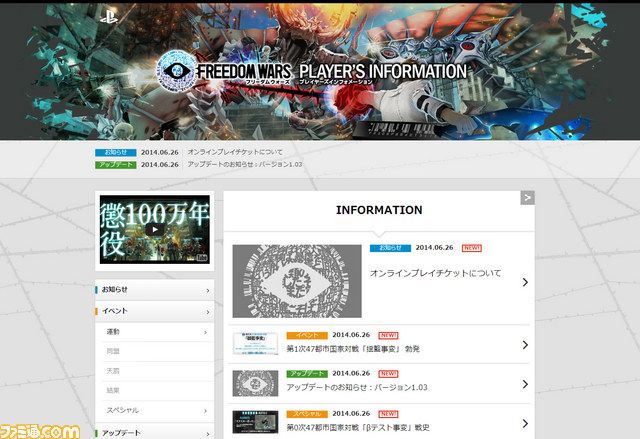Click eye thumbnail of version 1.03 article

[x=256, y=383]
